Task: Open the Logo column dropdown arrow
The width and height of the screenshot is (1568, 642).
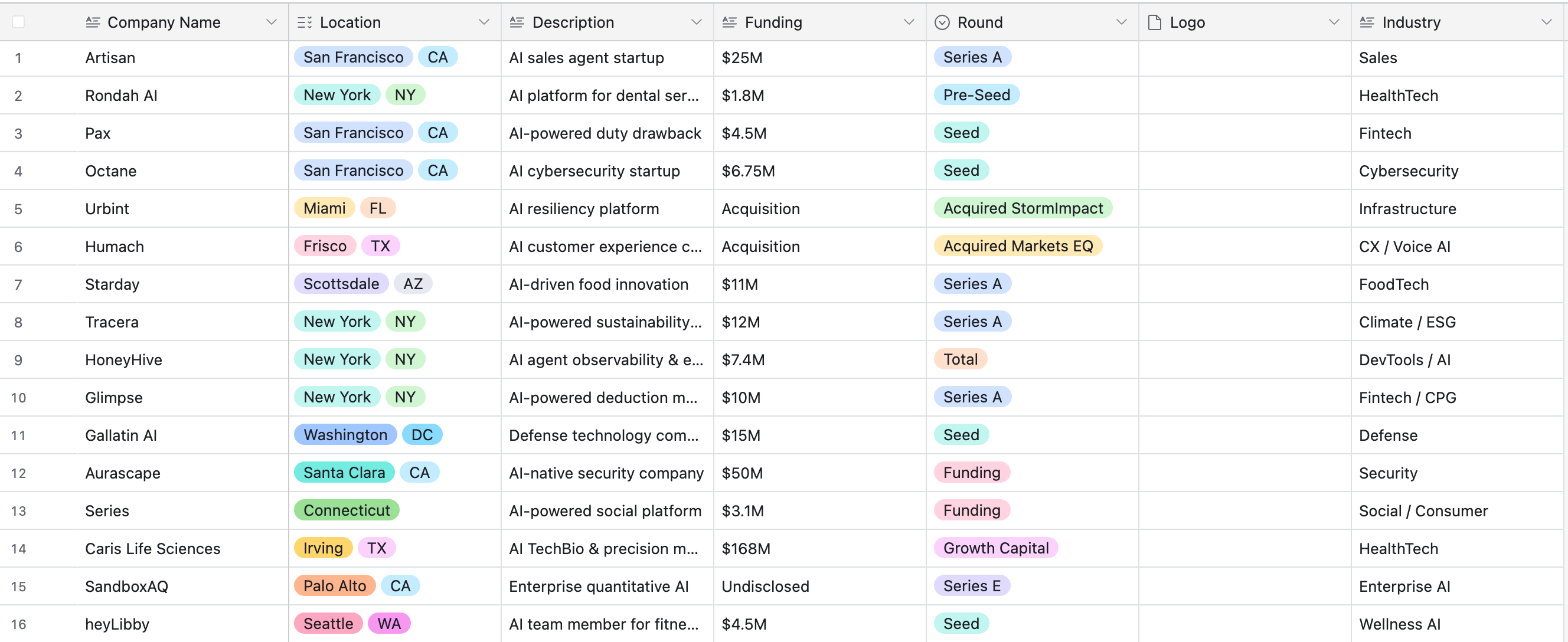Action: tap(1334, 22)
